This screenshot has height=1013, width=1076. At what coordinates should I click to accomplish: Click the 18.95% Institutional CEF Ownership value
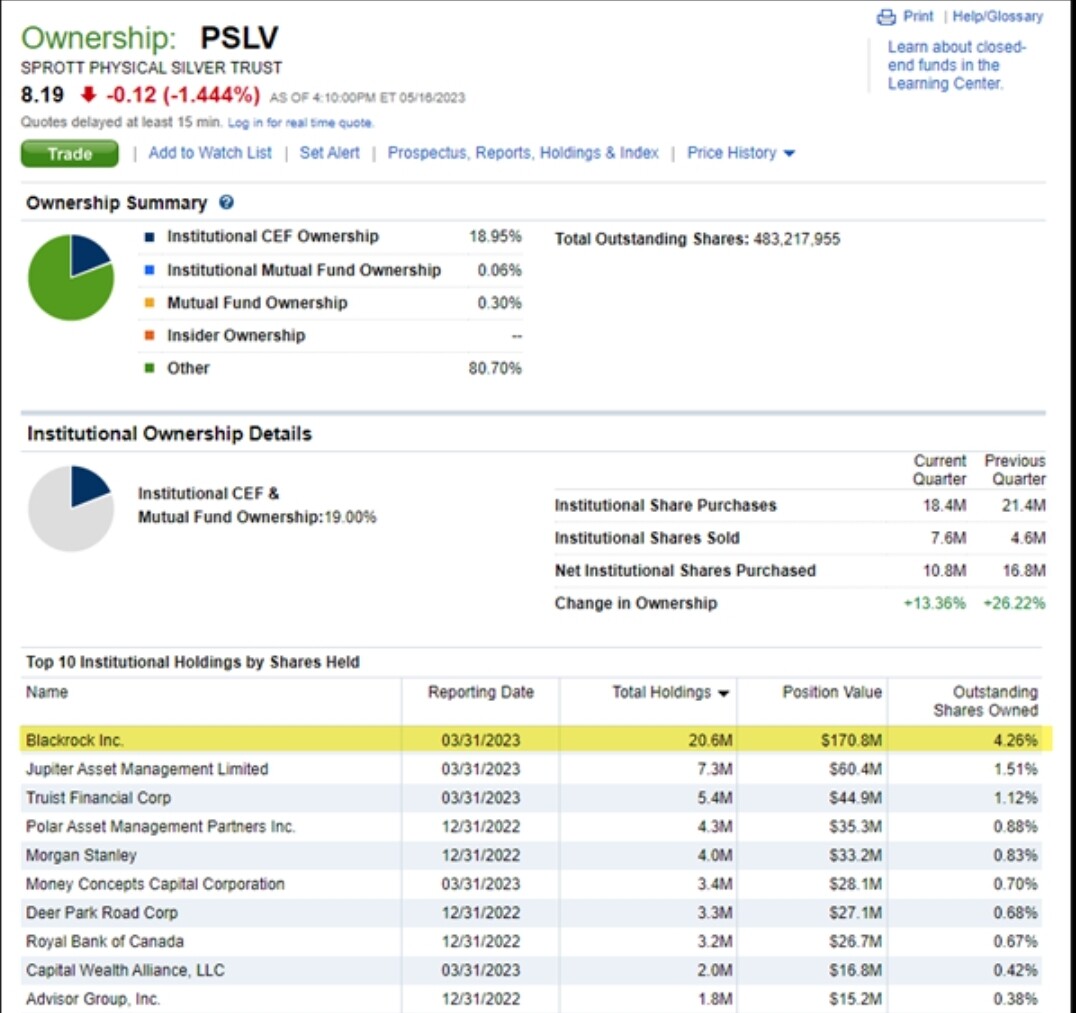495,237
